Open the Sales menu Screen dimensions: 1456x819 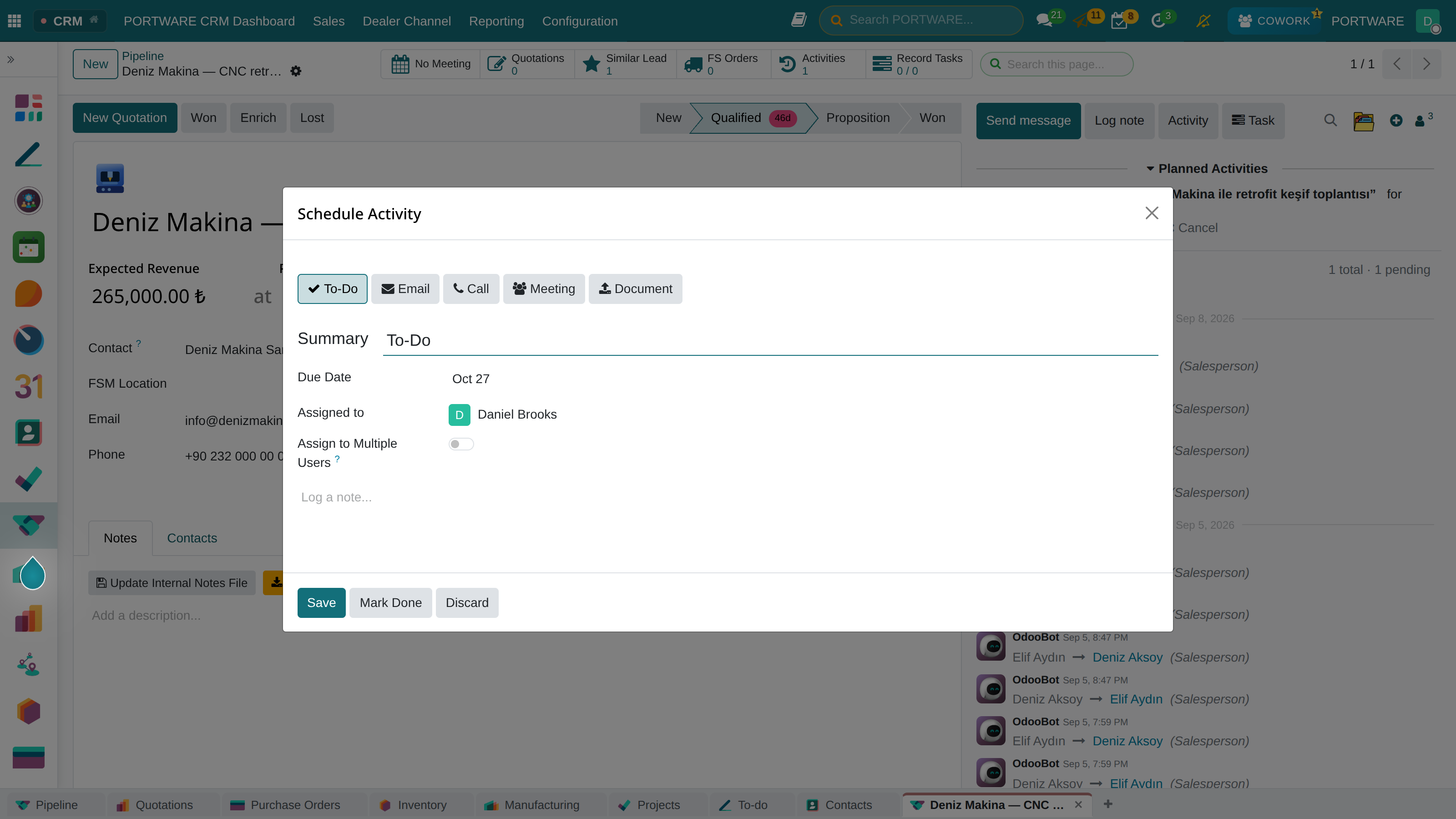coord(329,21)
